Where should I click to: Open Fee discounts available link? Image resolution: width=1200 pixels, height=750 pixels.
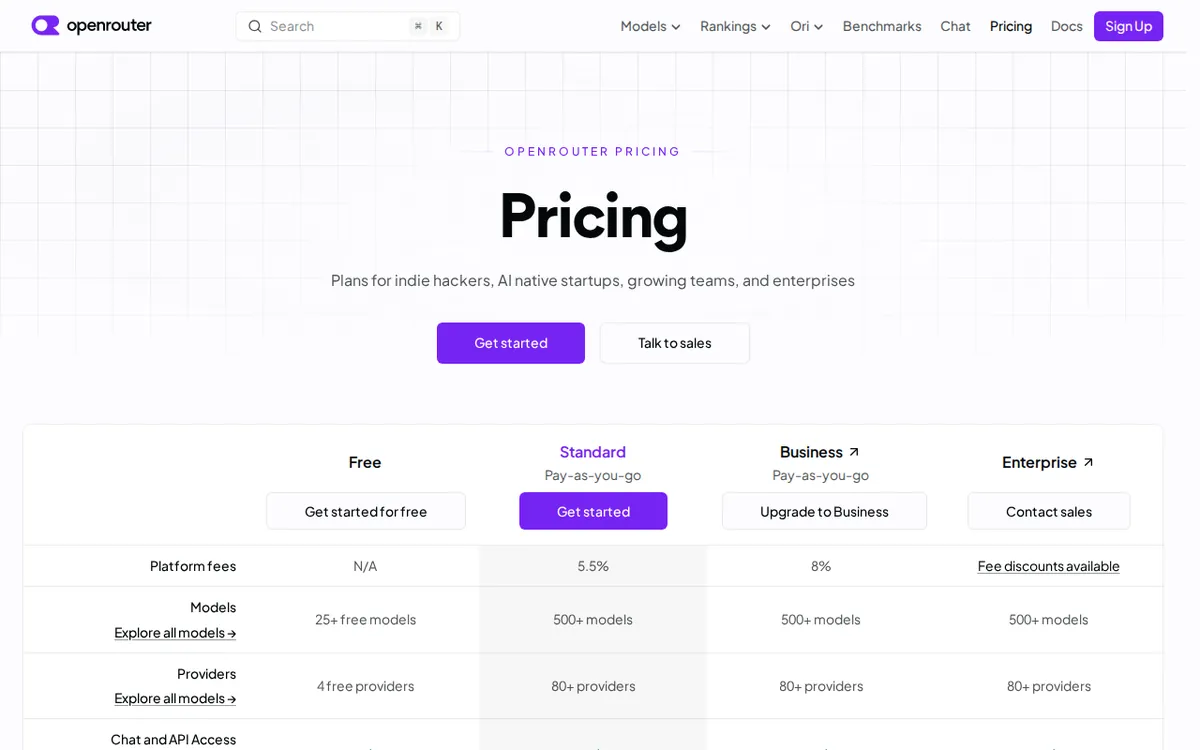(1049, 566)
